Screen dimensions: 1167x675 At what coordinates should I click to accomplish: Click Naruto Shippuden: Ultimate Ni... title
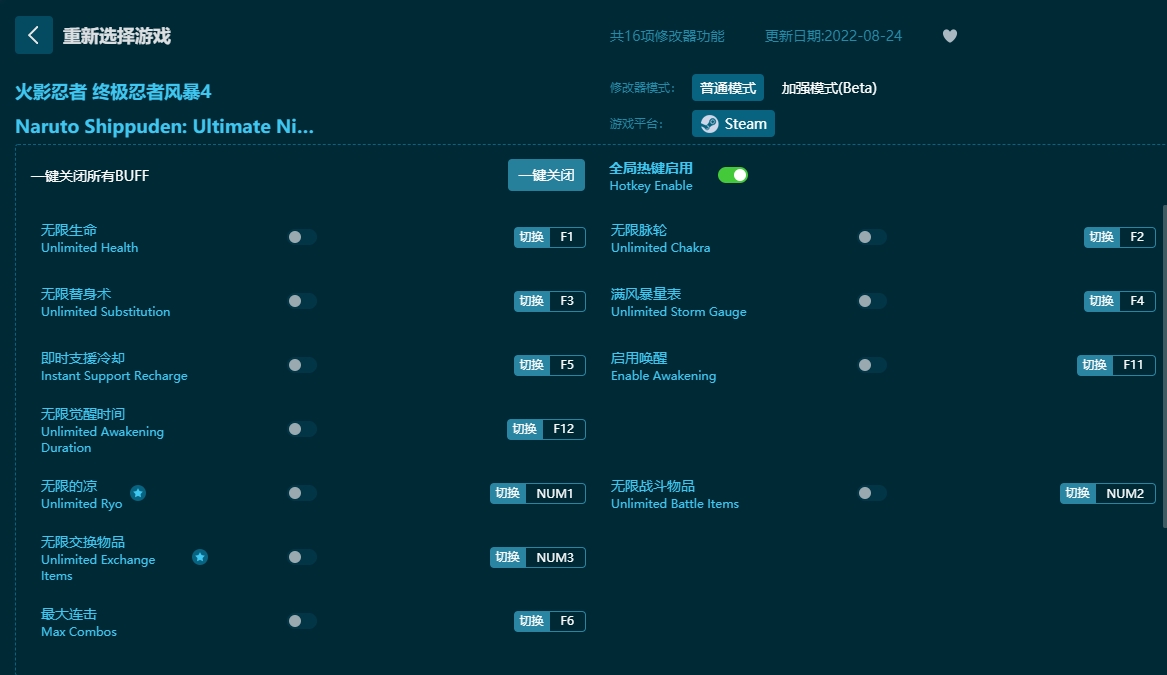(164, 126)
